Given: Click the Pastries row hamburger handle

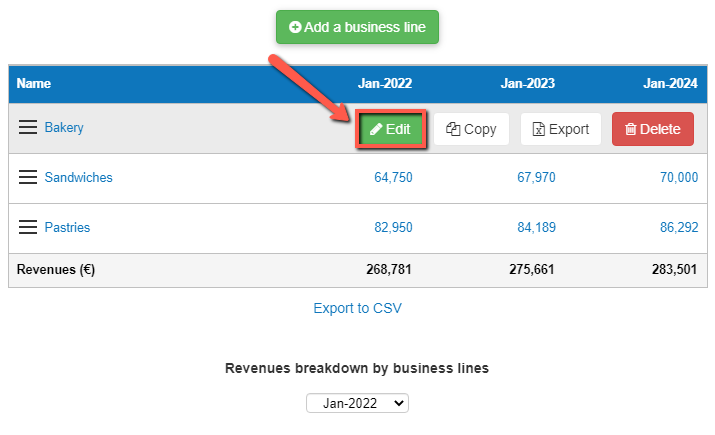Looking at the screenshot, I should click(28, 228).
